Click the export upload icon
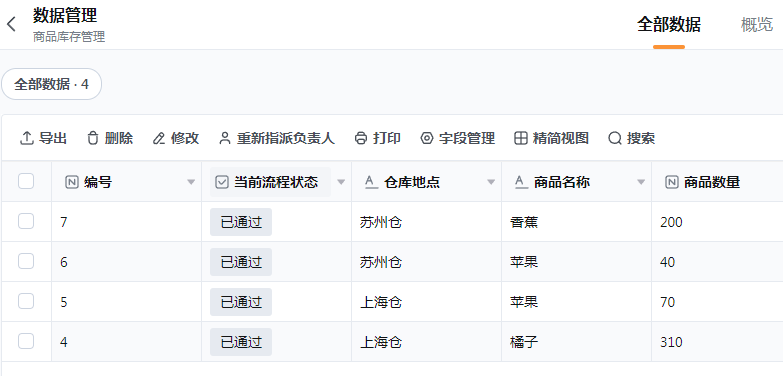 coord(26,138)
